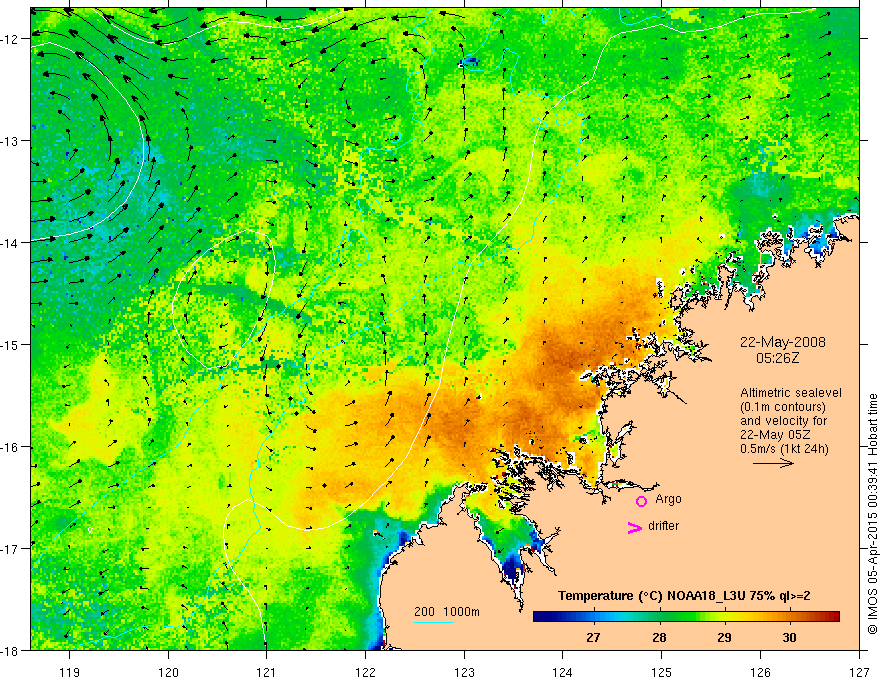
Task: Click longitude label '119' on bottom axis
Action: (x=70, y=672)
